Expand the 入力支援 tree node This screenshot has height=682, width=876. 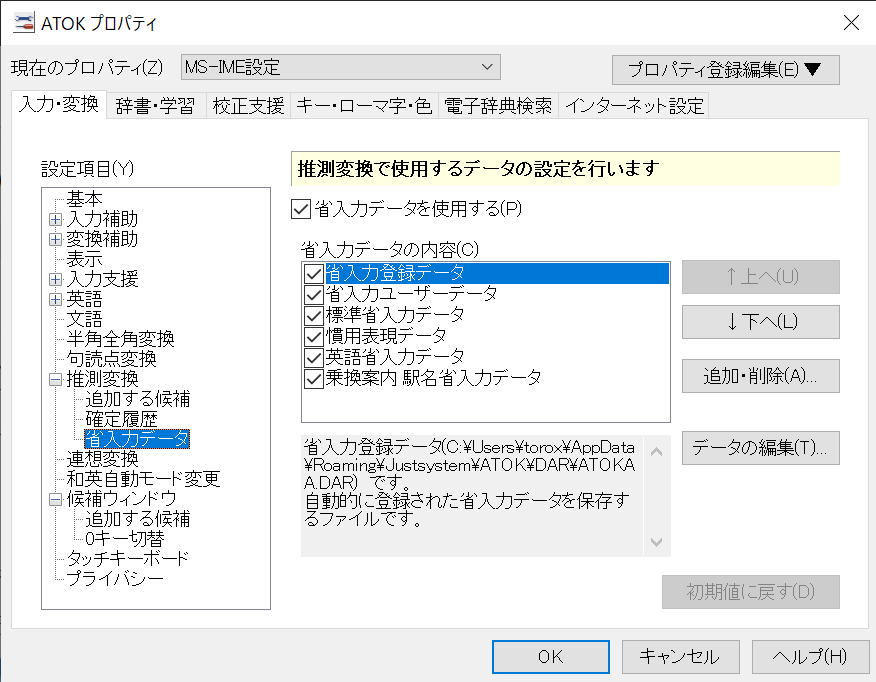tap(55, 279)
